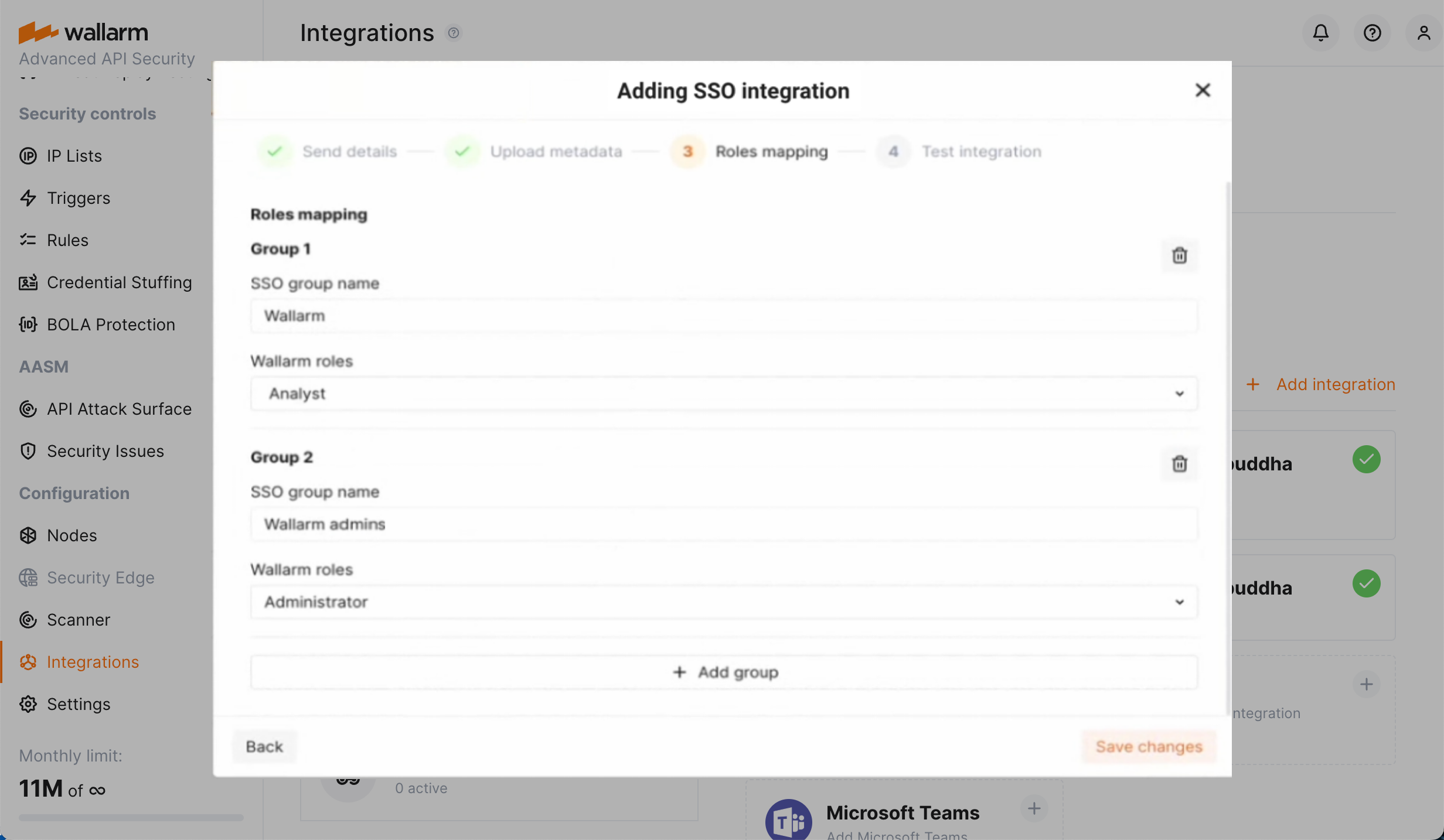
Task: Click the monthly limit progress bar
Action: point(130,818)
